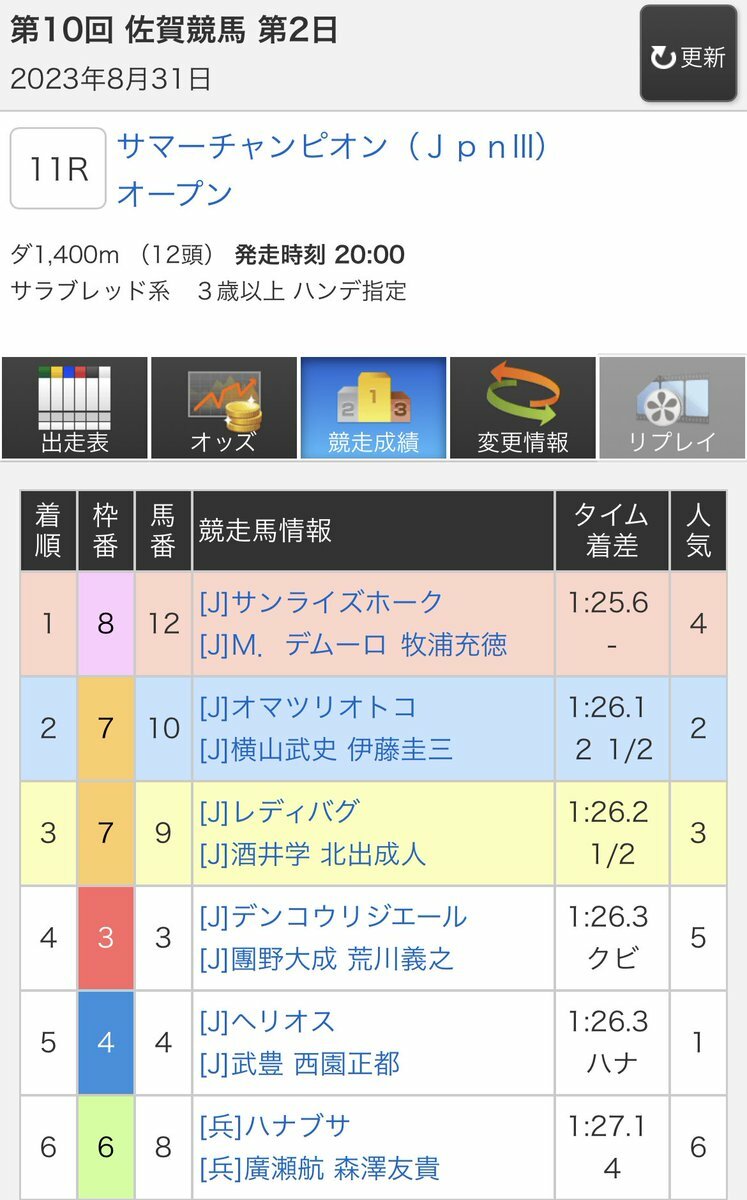Tap the 更新 refresh button

(689, 55)
